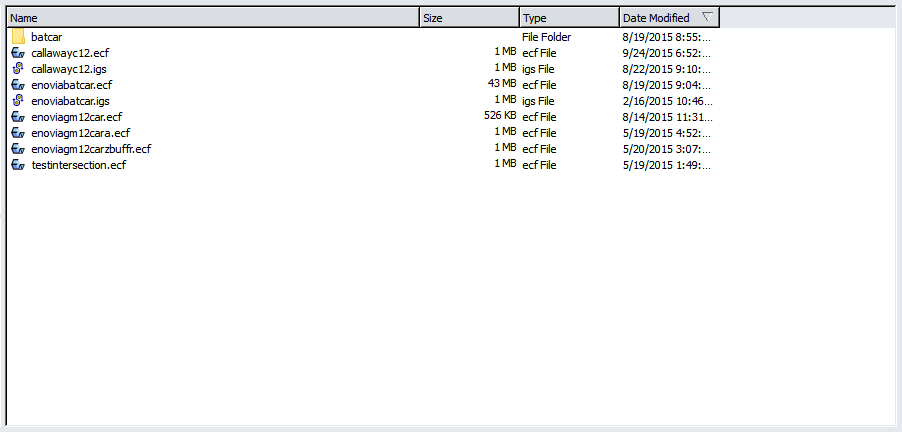This screenshot has height=432, width=902.
Task: Select the testintersection.ecf filename
Action: (x=79, y=165)
